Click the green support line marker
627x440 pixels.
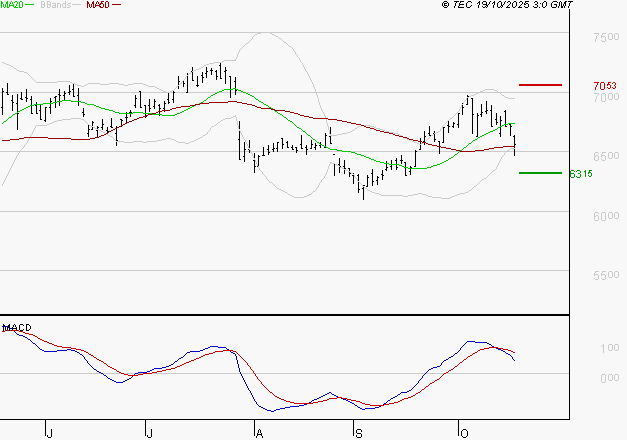[x=540, y=173]
